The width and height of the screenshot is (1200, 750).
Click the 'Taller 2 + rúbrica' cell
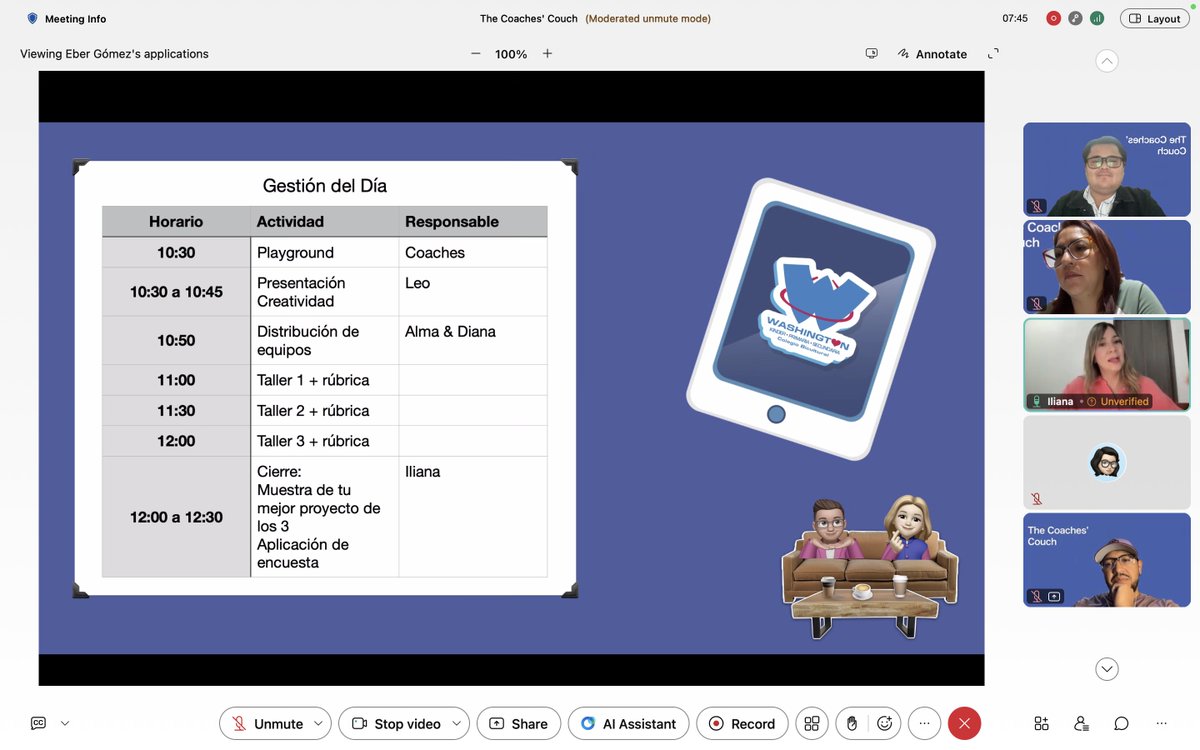coord(325,411)
